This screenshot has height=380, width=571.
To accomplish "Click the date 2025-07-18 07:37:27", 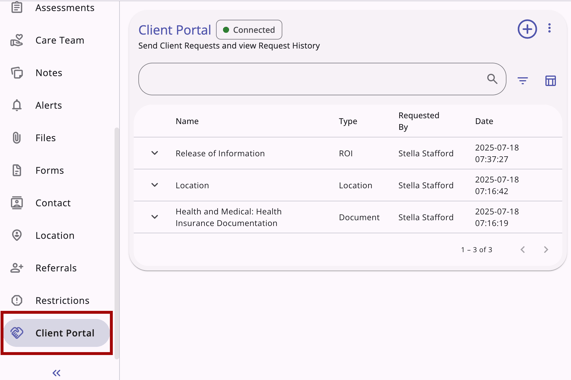I will [497, 153].
